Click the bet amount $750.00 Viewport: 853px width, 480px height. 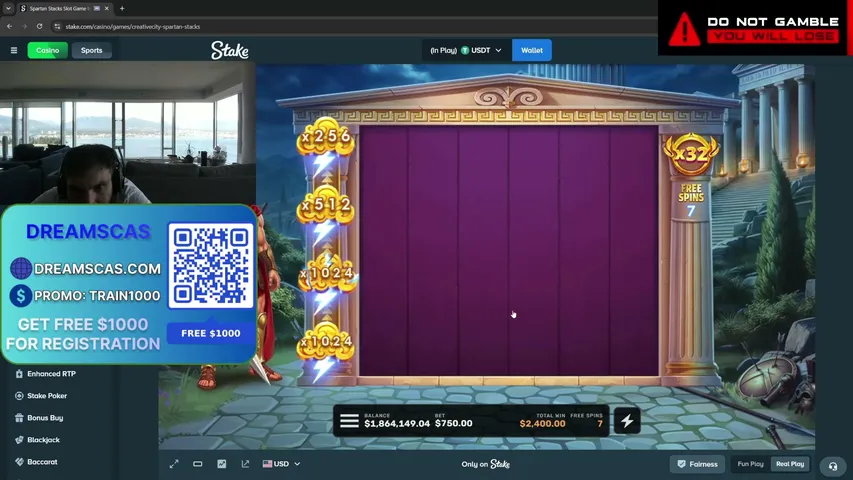(454, 423)
